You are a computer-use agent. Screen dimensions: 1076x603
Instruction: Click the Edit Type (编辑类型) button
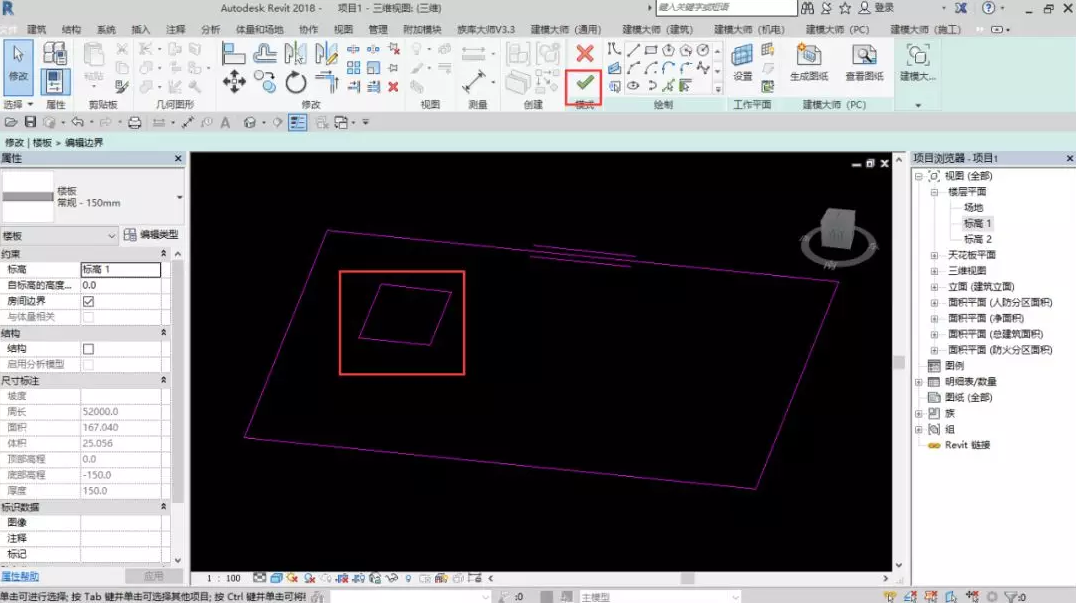pos(152,235)
